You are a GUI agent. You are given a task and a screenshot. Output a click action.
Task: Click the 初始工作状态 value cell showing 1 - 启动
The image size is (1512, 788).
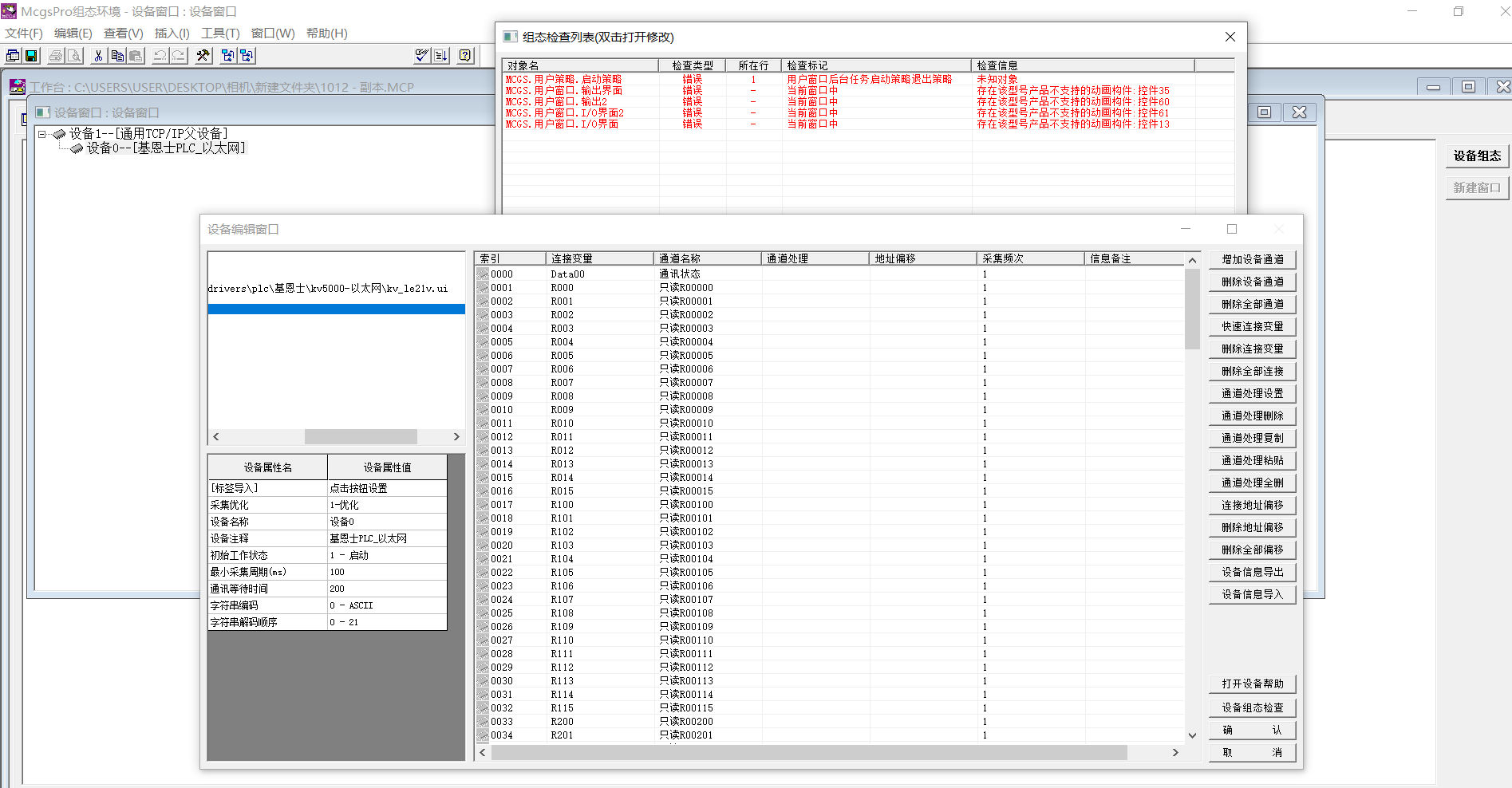[x=387, y=555]
